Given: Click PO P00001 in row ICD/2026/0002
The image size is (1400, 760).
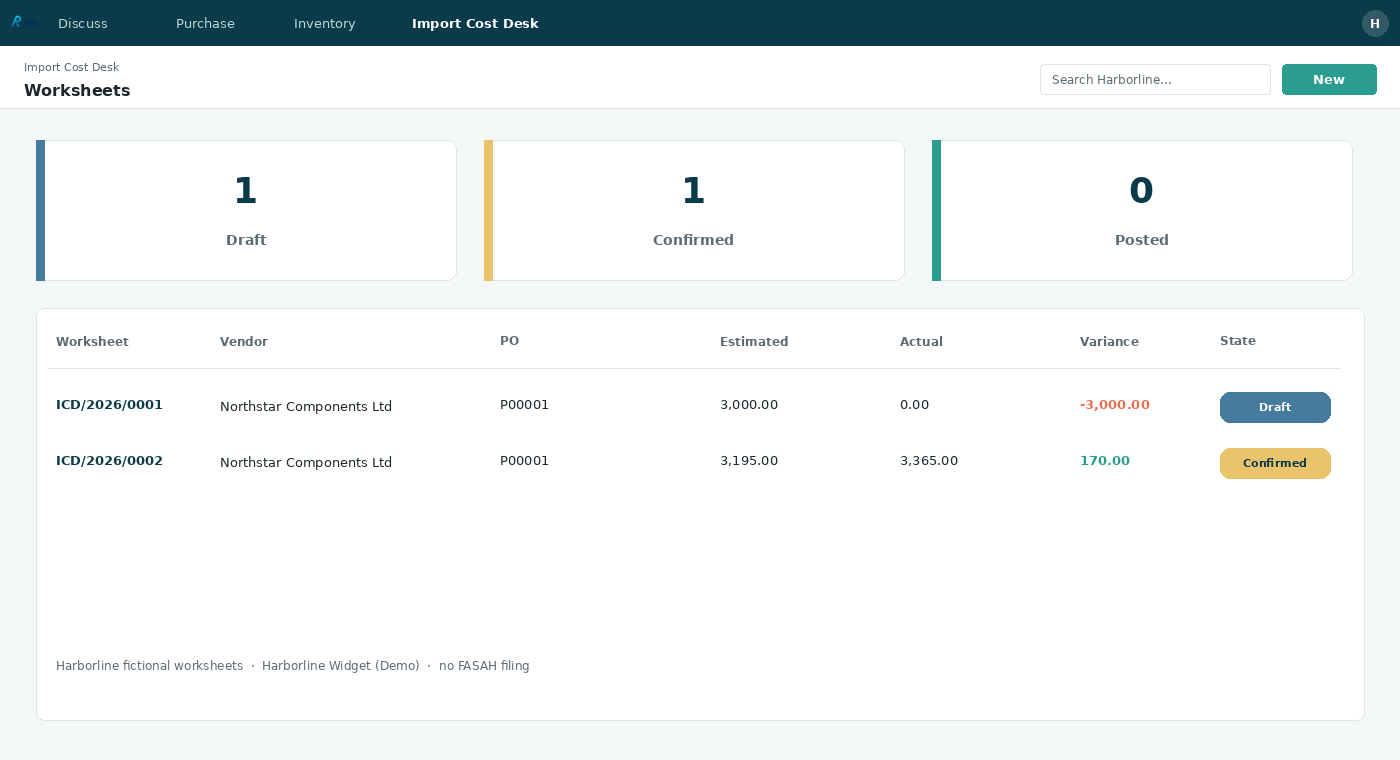Looking at the screenshot, I should 524,461.
